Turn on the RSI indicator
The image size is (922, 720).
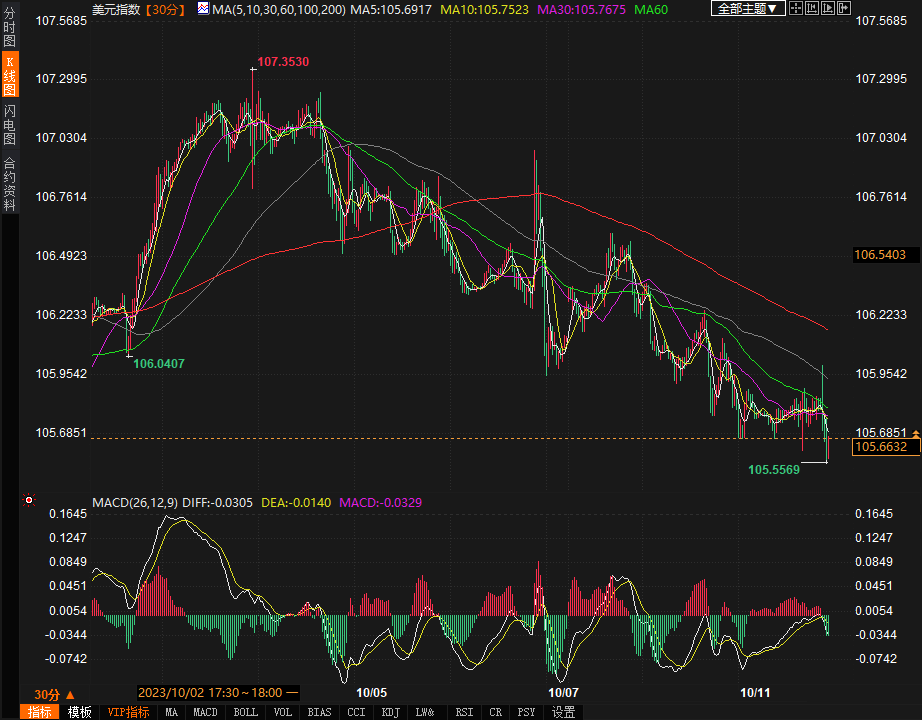click(464, 712)
